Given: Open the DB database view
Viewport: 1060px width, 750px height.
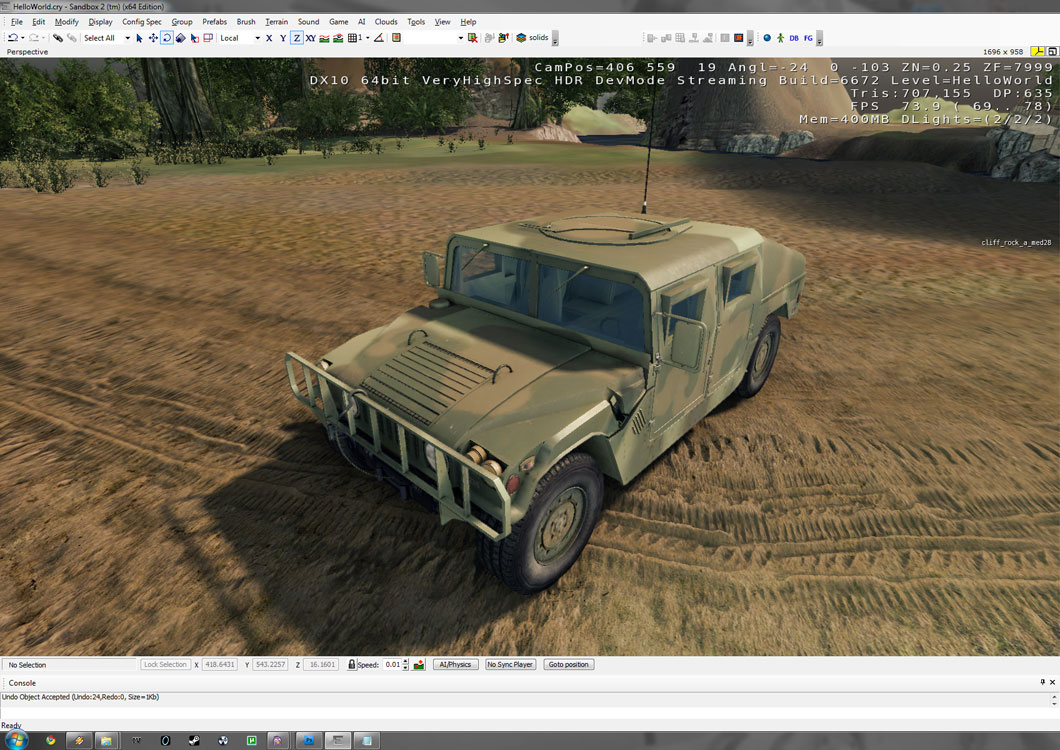Looking at the screenshot, I should [x=794, y=38].
